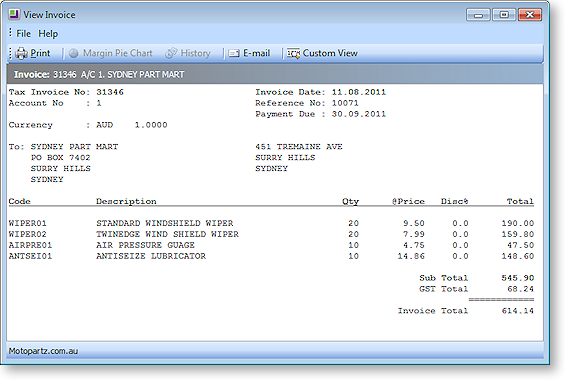Click item code ANTSEI01
Viewport: 565px width, 380px height.
coord(30,256)
